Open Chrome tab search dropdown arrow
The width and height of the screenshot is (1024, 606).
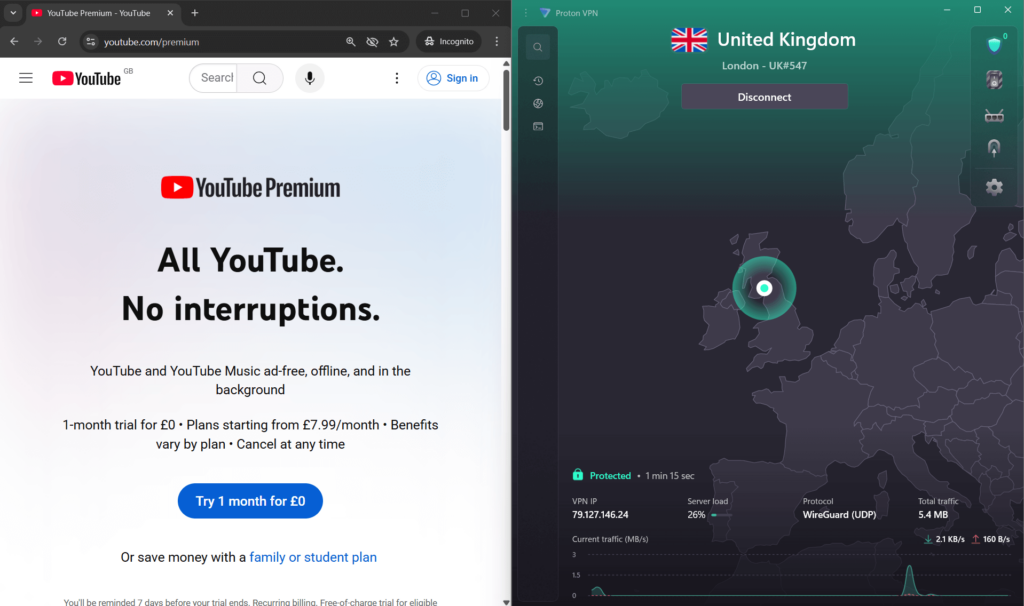pyautogui.click(x=12, y=12)
